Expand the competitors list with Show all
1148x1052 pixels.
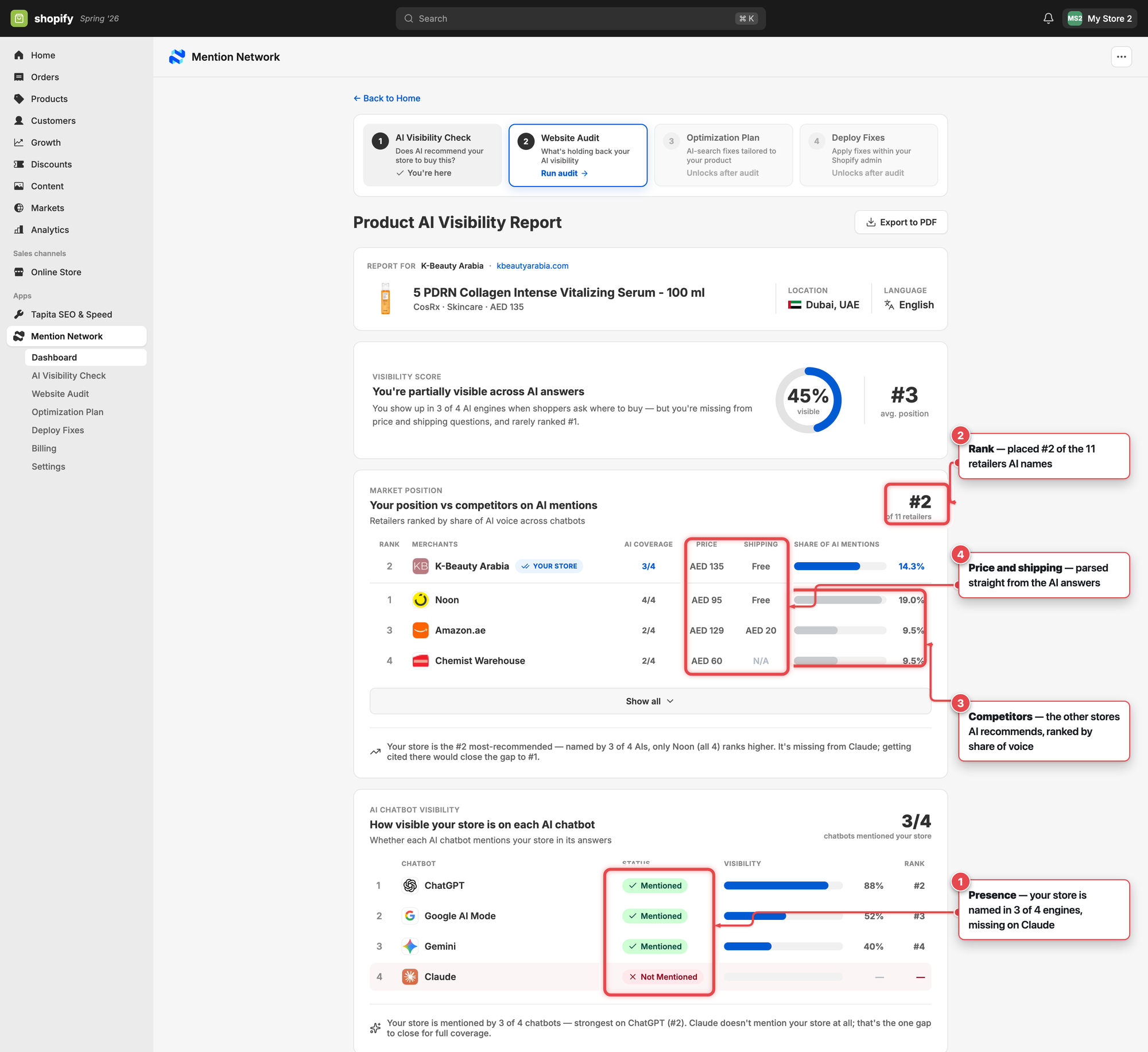(650, 701)
